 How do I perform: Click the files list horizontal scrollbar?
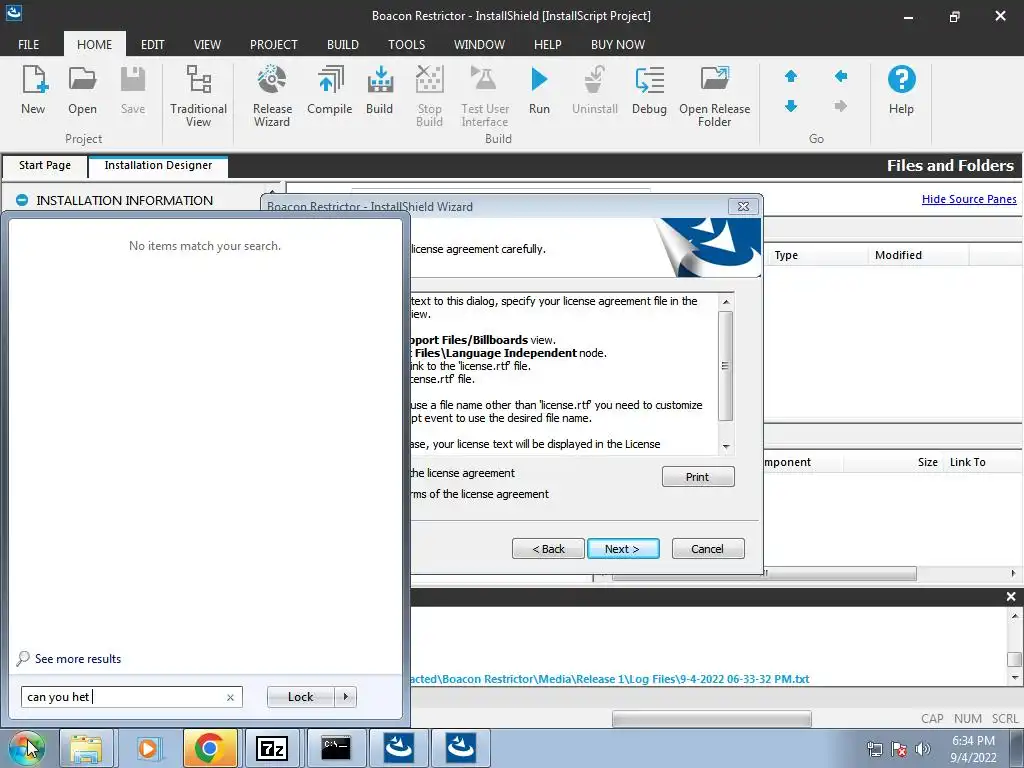coord(764,573)
